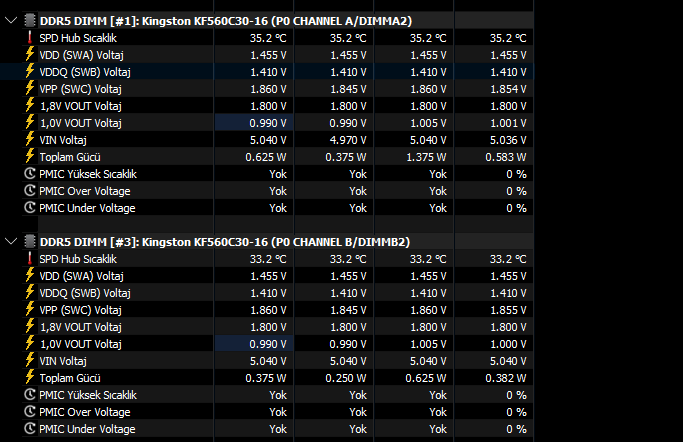Select DIMM #1 header Kingston KF560C30-16 DIMMA2
The height and width of the screenshot is (442, 683).
pos(226,21)
